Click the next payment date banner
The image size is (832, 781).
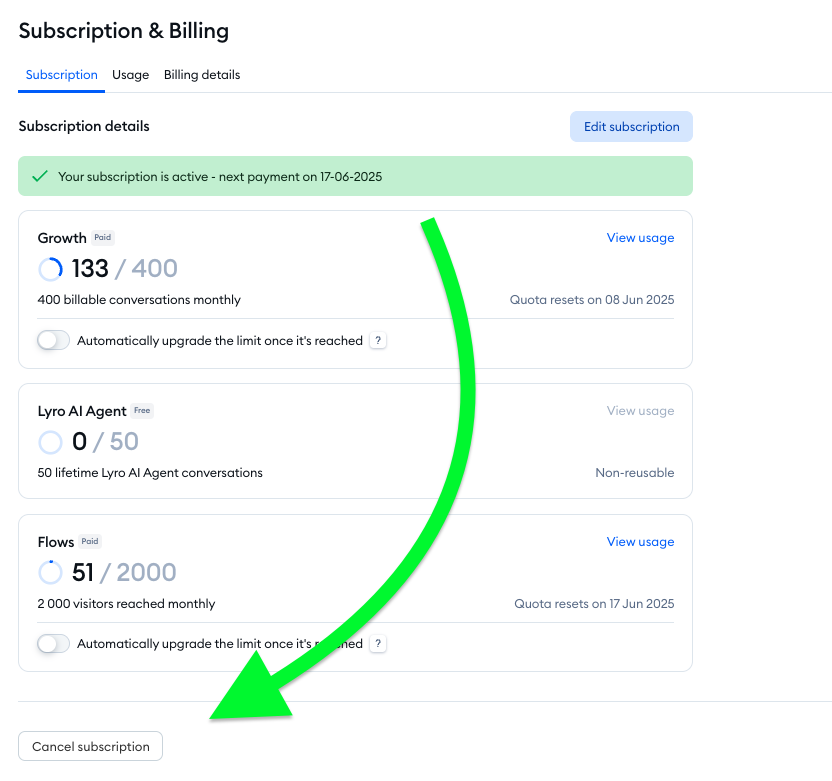coord(355,175)
